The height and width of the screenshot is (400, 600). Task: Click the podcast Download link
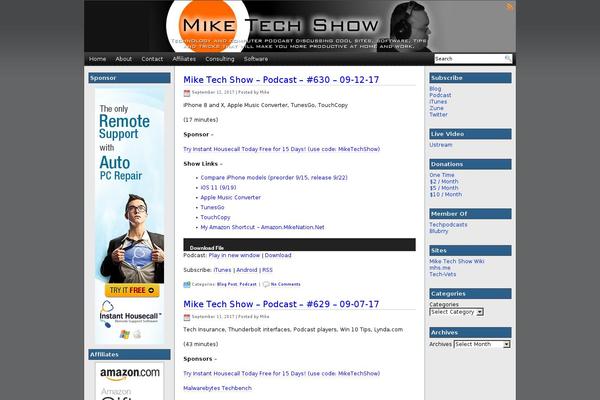pyautogui.click(x=278, y=255)
